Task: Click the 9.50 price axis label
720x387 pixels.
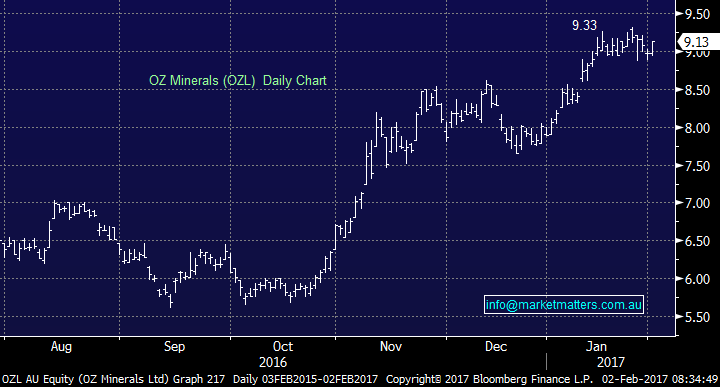Action: [x=697, y=15]
